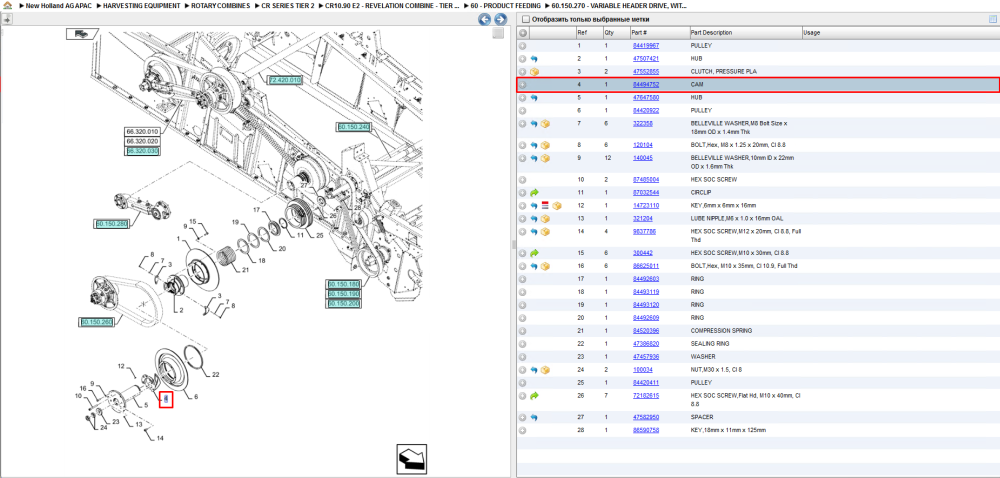Image resolution: width=1000 pixels, height=478 pixels.
Task: Click blue arrow icon for part 9837786
Action: [534, 232]
